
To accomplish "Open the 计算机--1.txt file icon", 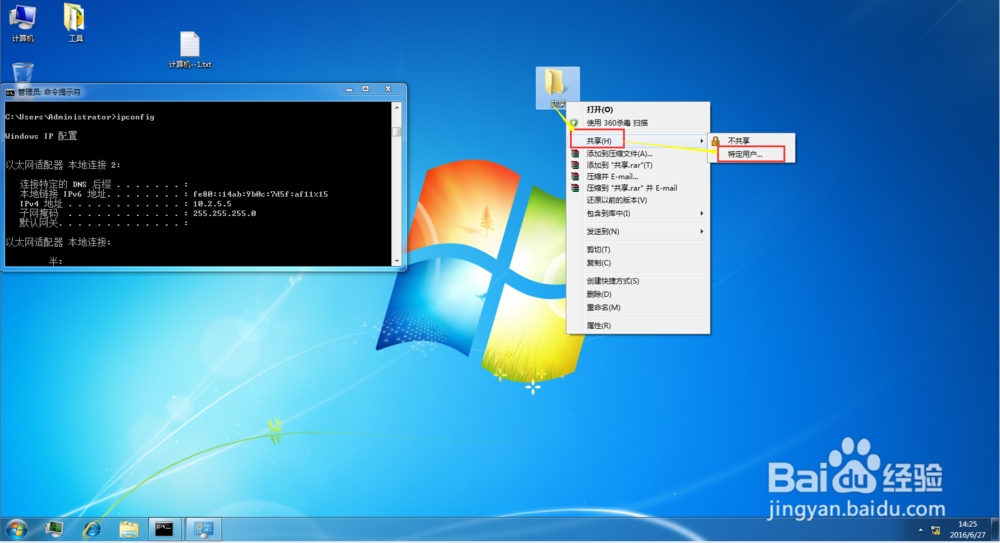I will [x=190, y=50].
